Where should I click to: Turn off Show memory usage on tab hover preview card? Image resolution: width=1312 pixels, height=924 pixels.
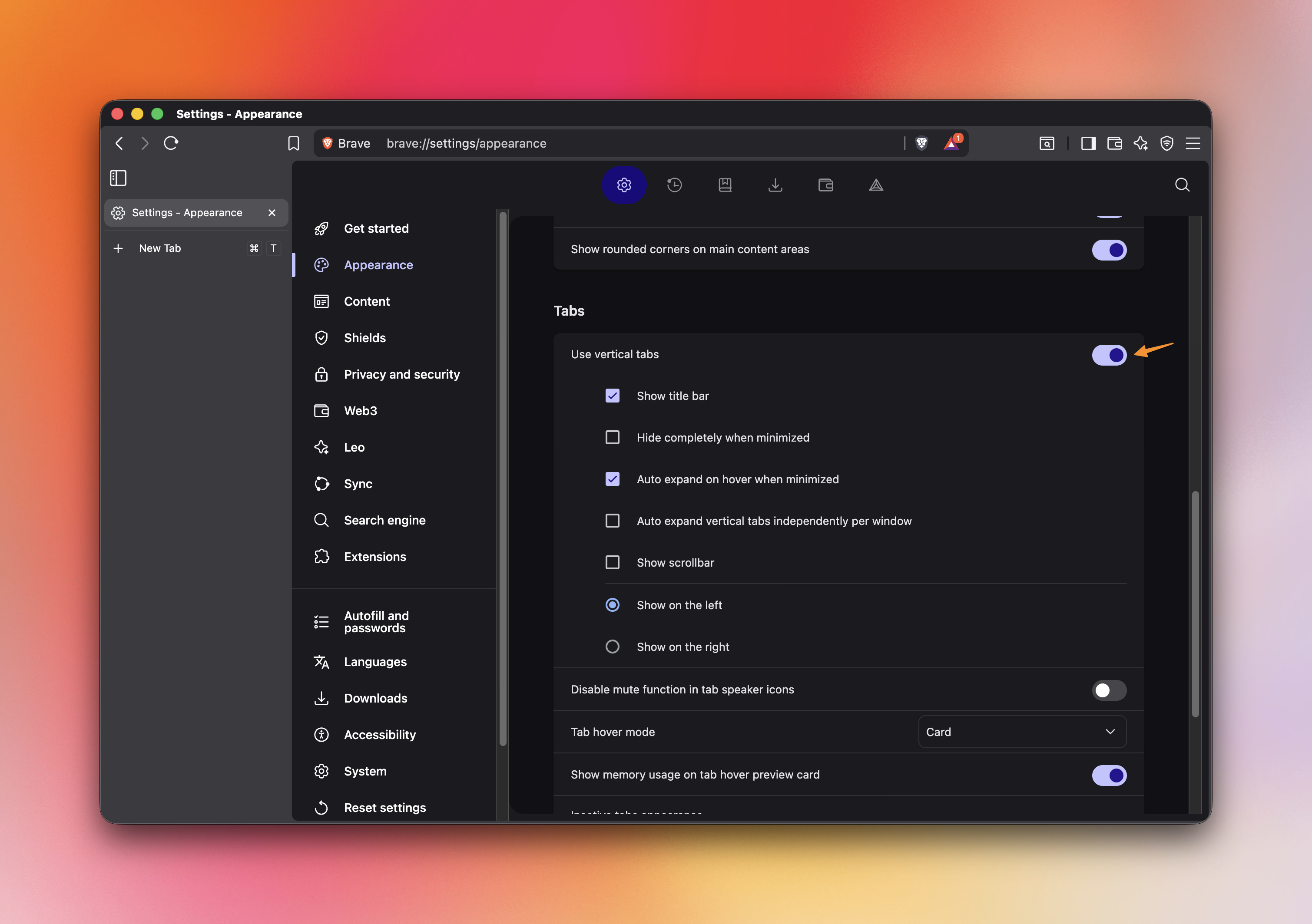(1109, 775)
